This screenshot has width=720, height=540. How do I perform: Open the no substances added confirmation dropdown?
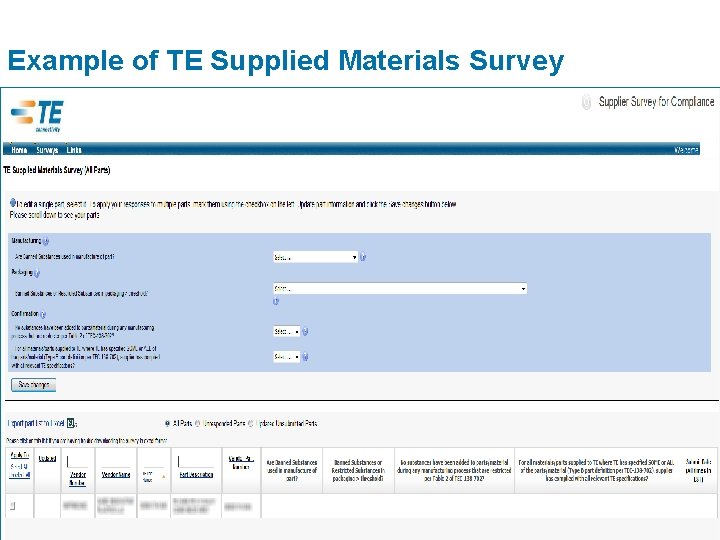(x=285, y=331)
